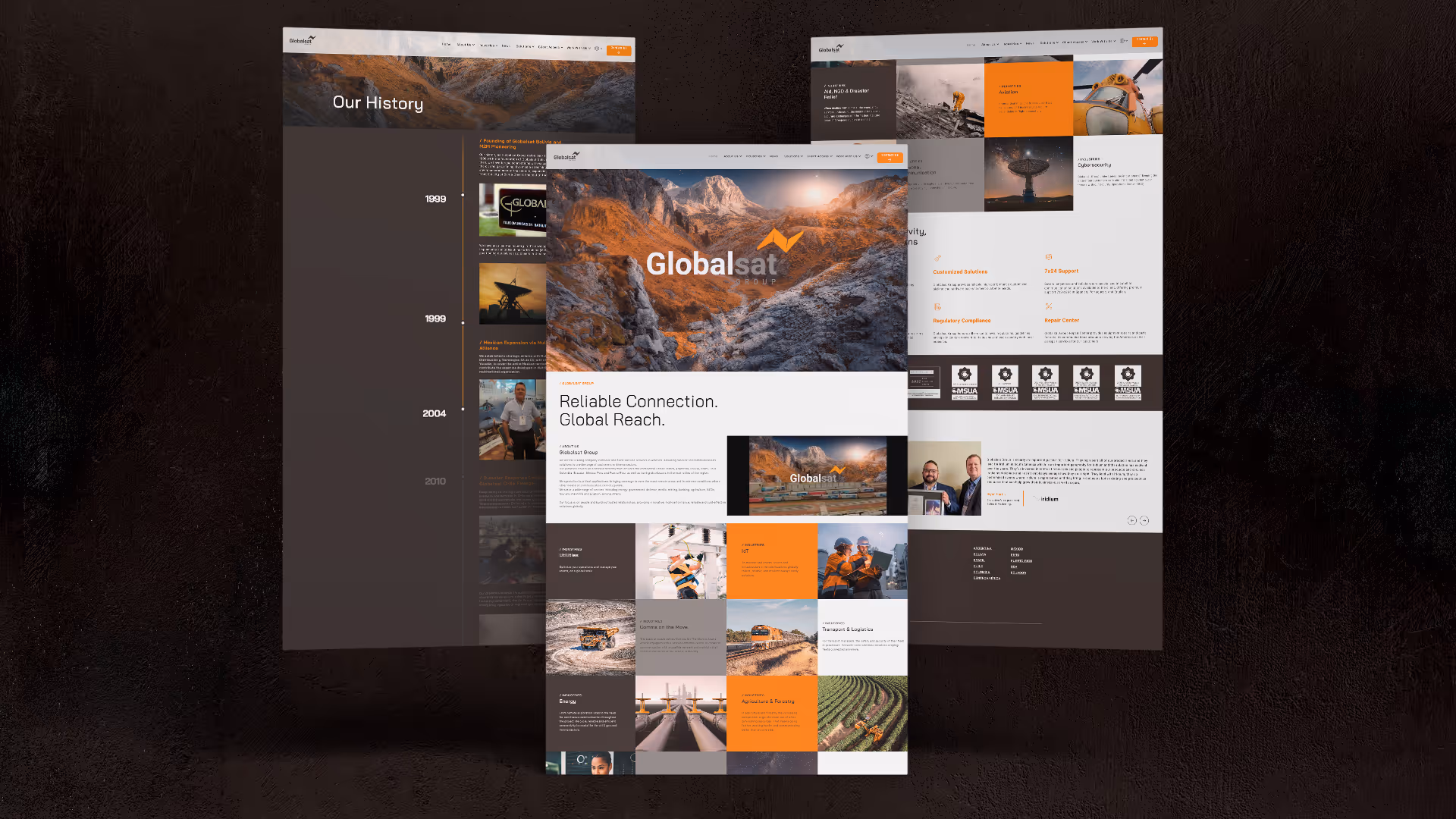Click the orange Contact Us button on the center homepage
1456x819 pixels.
pyautogui.click(x=890, y=157)
